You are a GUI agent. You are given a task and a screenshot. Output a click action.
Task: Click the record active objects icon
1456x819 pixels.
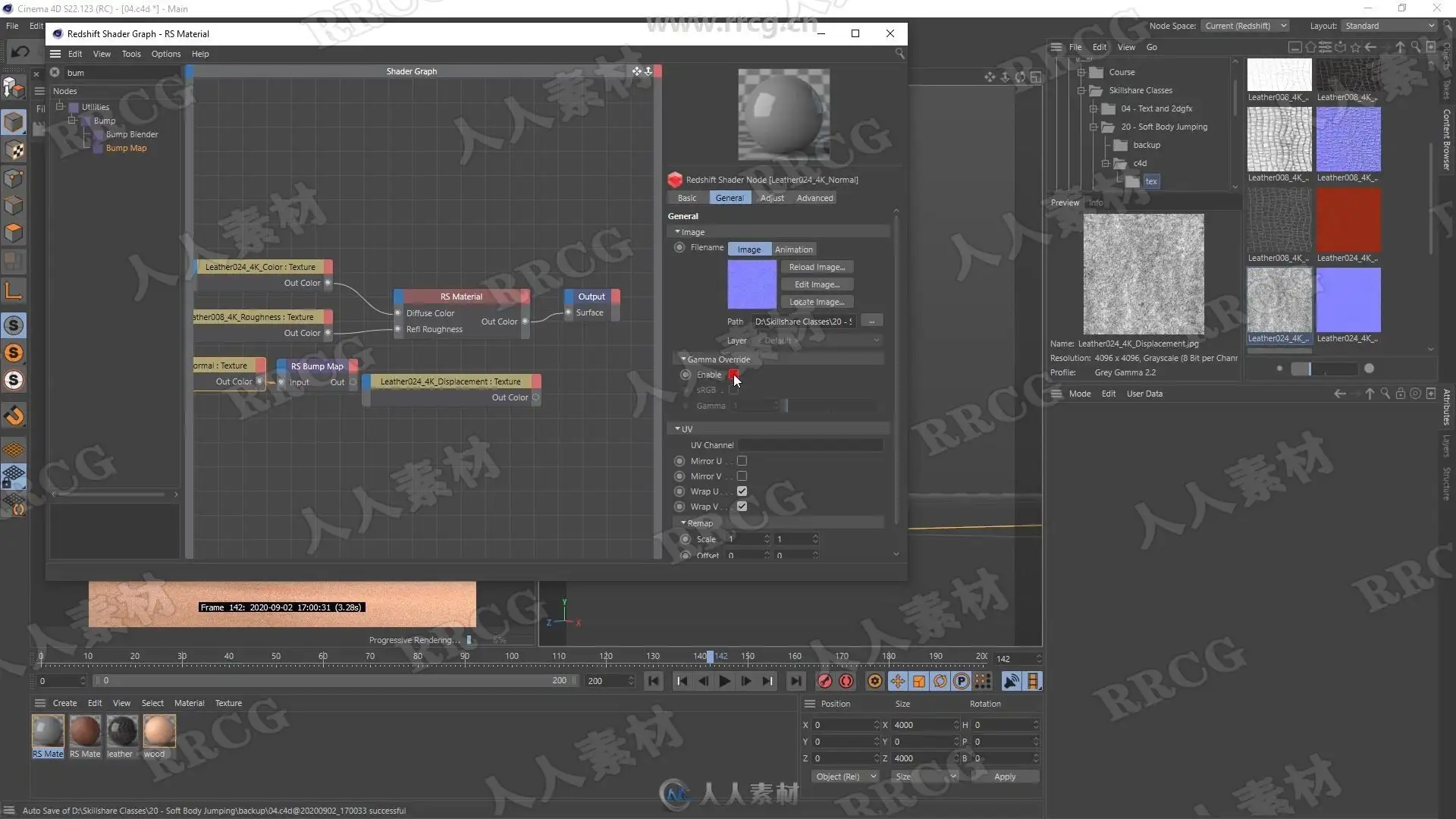(824, 681)
